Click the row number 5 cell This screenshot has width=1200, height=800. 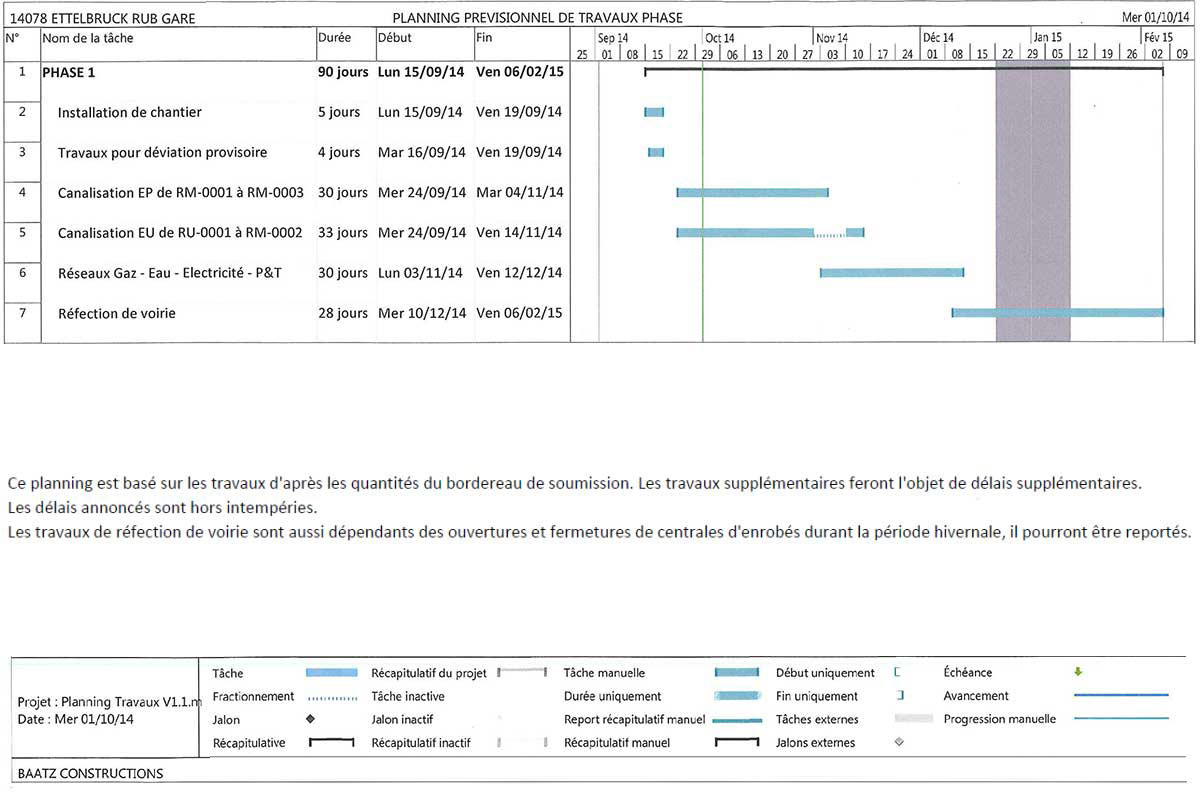pyautogui.click(x=22, y=232)
